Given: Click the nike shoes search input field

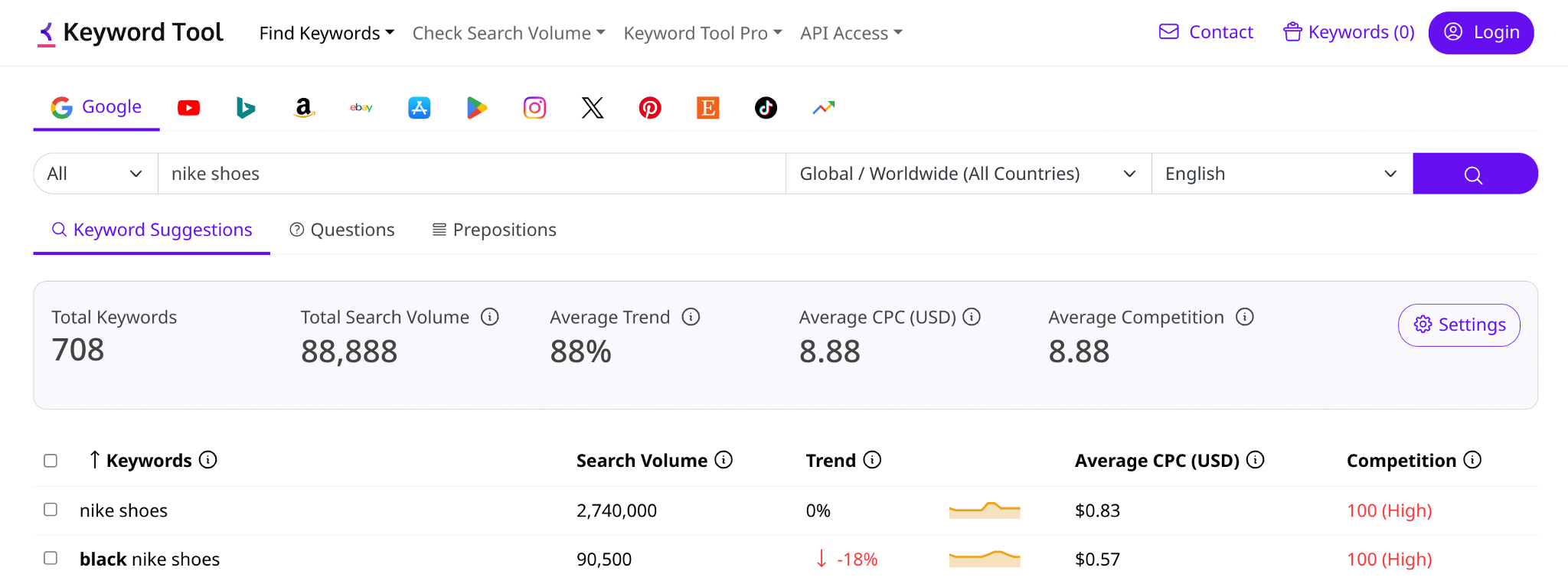Looking at the screenshot, I should (472, 174).
